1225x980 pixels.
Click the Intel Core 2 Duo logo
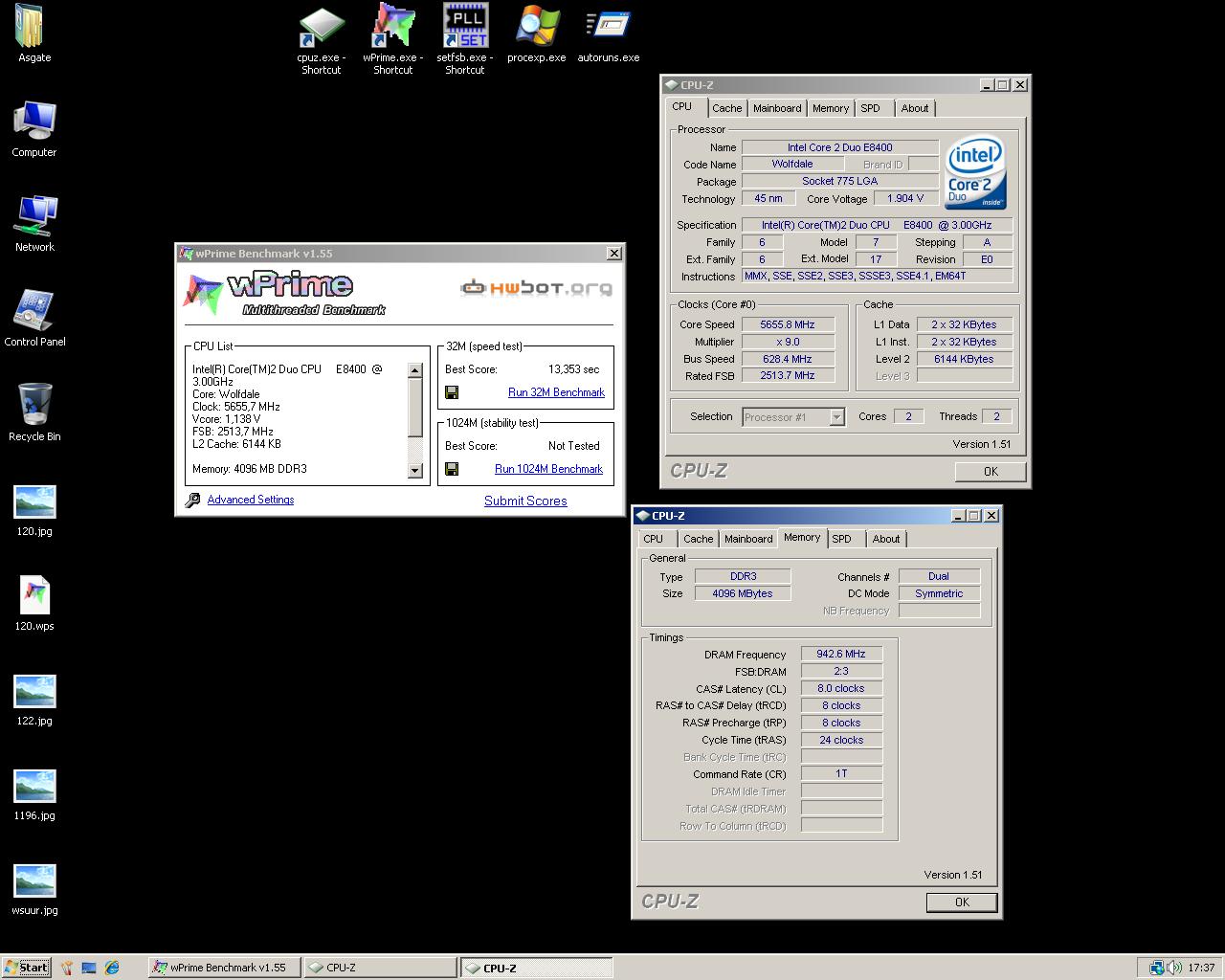tap(975, 174)
